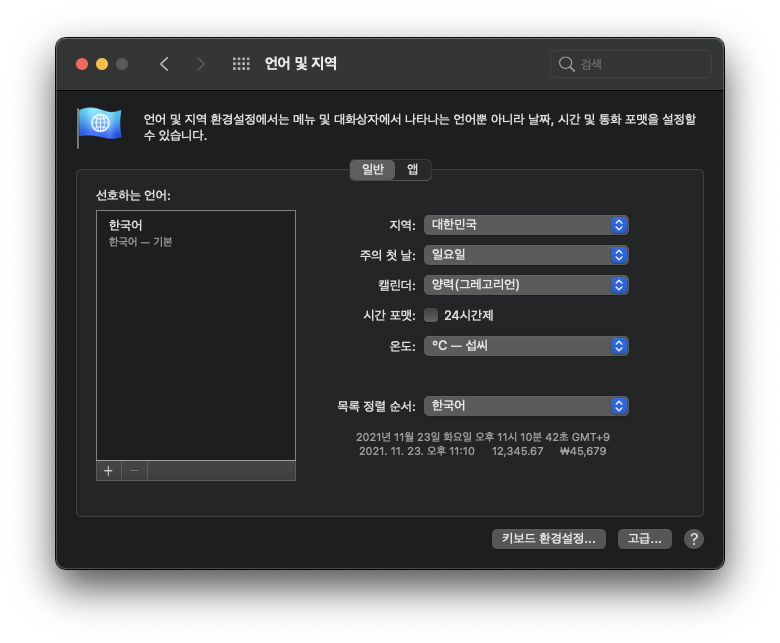This screenshot has height=643, width=780.
Task: Open the 지역 dropdown showing 대한민국
Action: point(526,225)
